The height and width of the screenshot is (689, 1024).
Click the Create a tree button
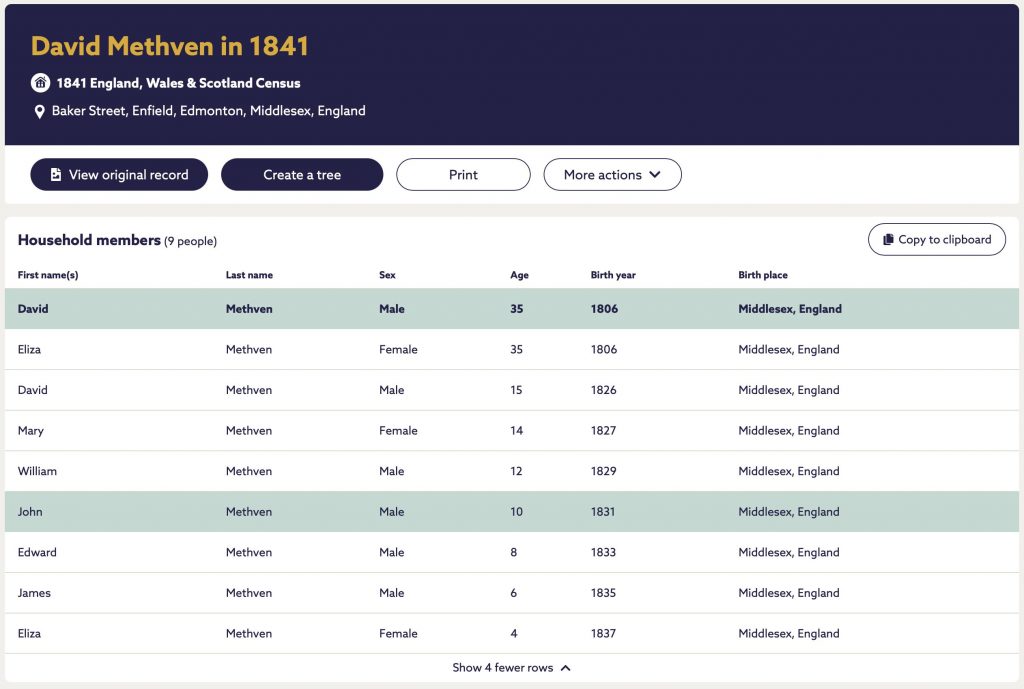pyautogui.click(x=302, y=174)
